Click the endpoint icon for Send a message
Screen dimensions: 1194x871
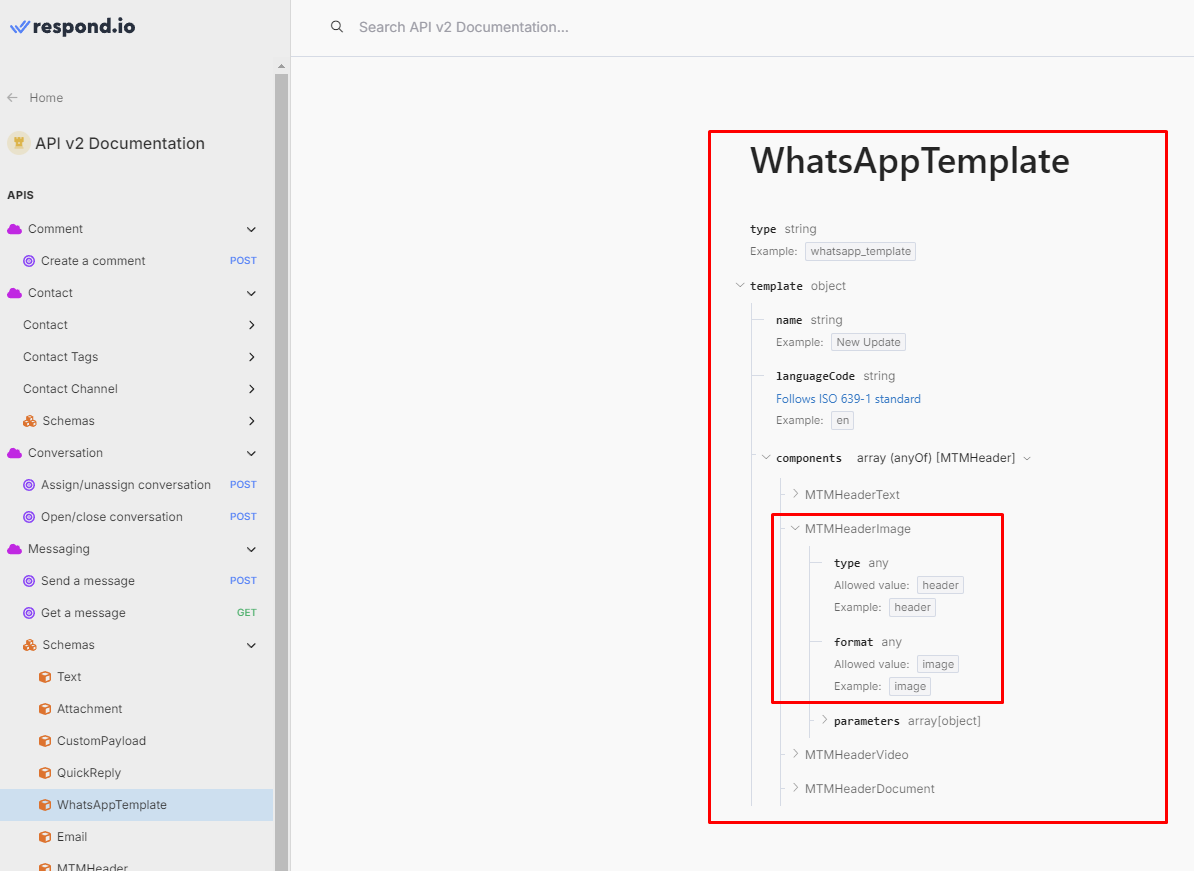pyautogui.click(x=29, y=581)
